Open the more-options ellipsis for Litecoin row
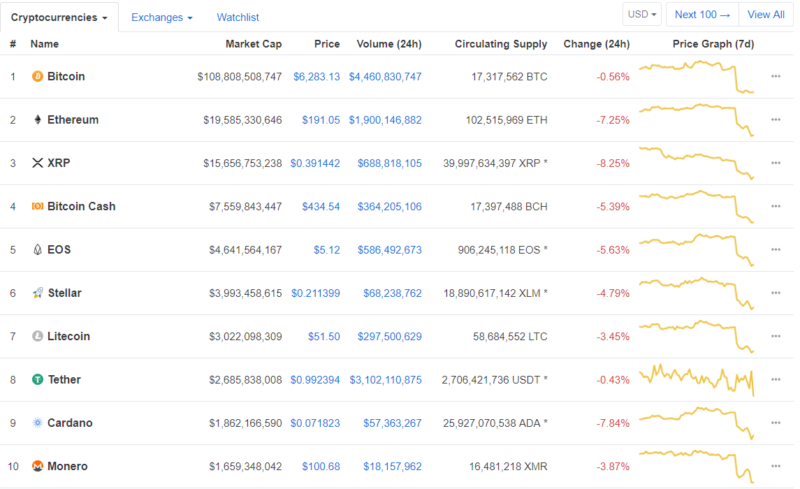The height and width of the screenshot is (489, 800). [776, 336]
